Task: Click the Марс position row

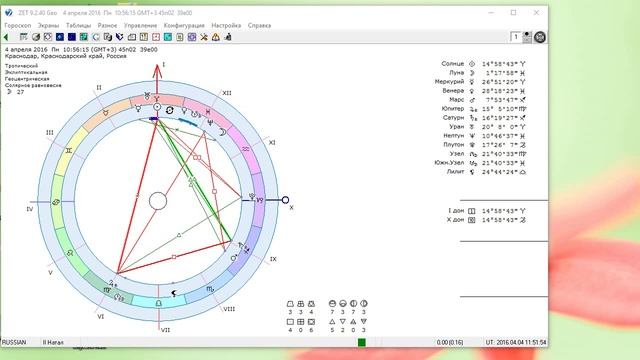Action: click(x=488, y=100)
